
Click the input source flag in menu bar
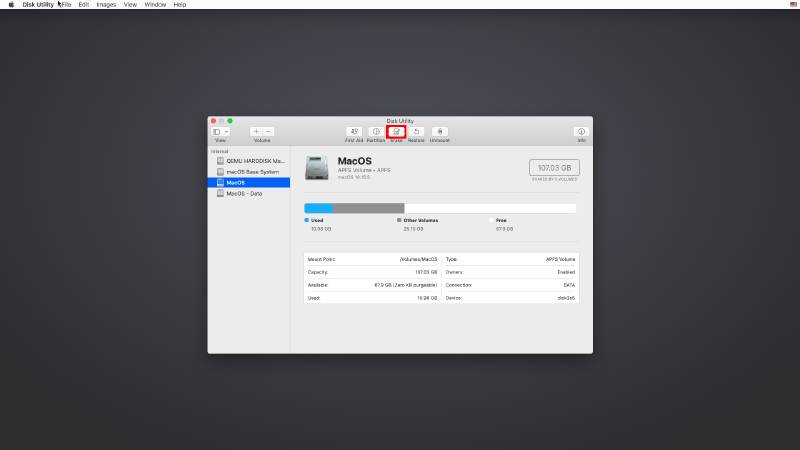pyautogui.click(x=793, y=5)
